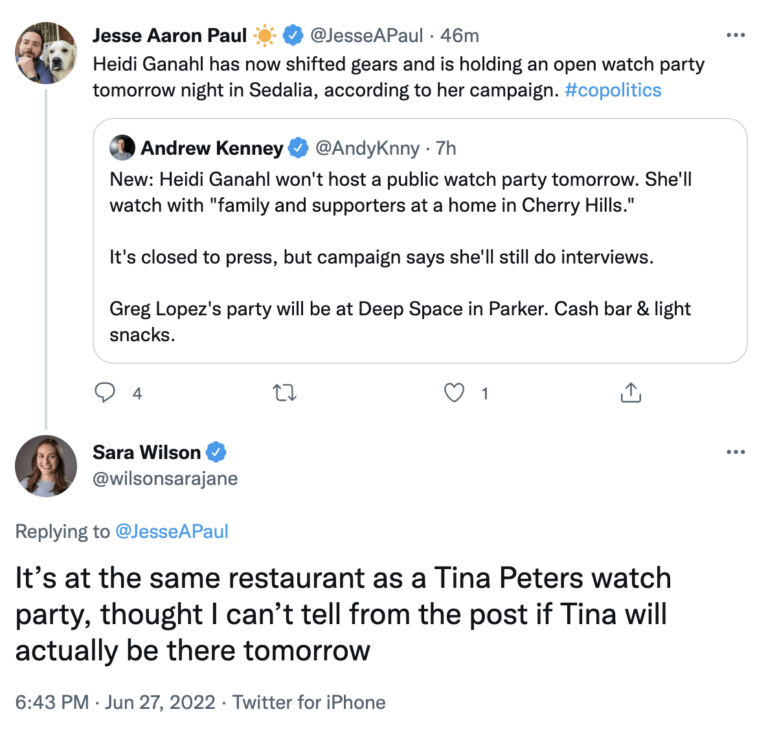The height and width of the screenshot is (729, 768).
Task: Click Jesse Aaron Paul's verified badge
Action: [291, 36]
